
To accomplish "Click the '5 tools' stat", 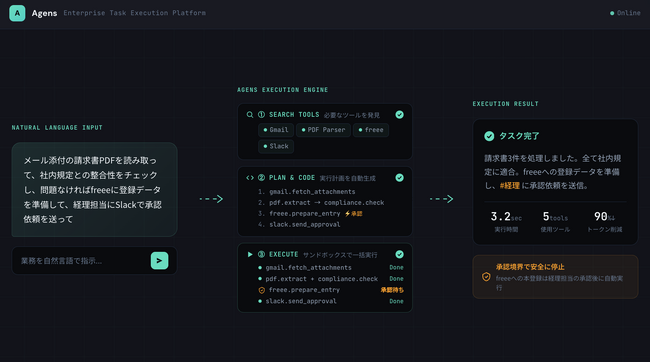I will point(555,217).
